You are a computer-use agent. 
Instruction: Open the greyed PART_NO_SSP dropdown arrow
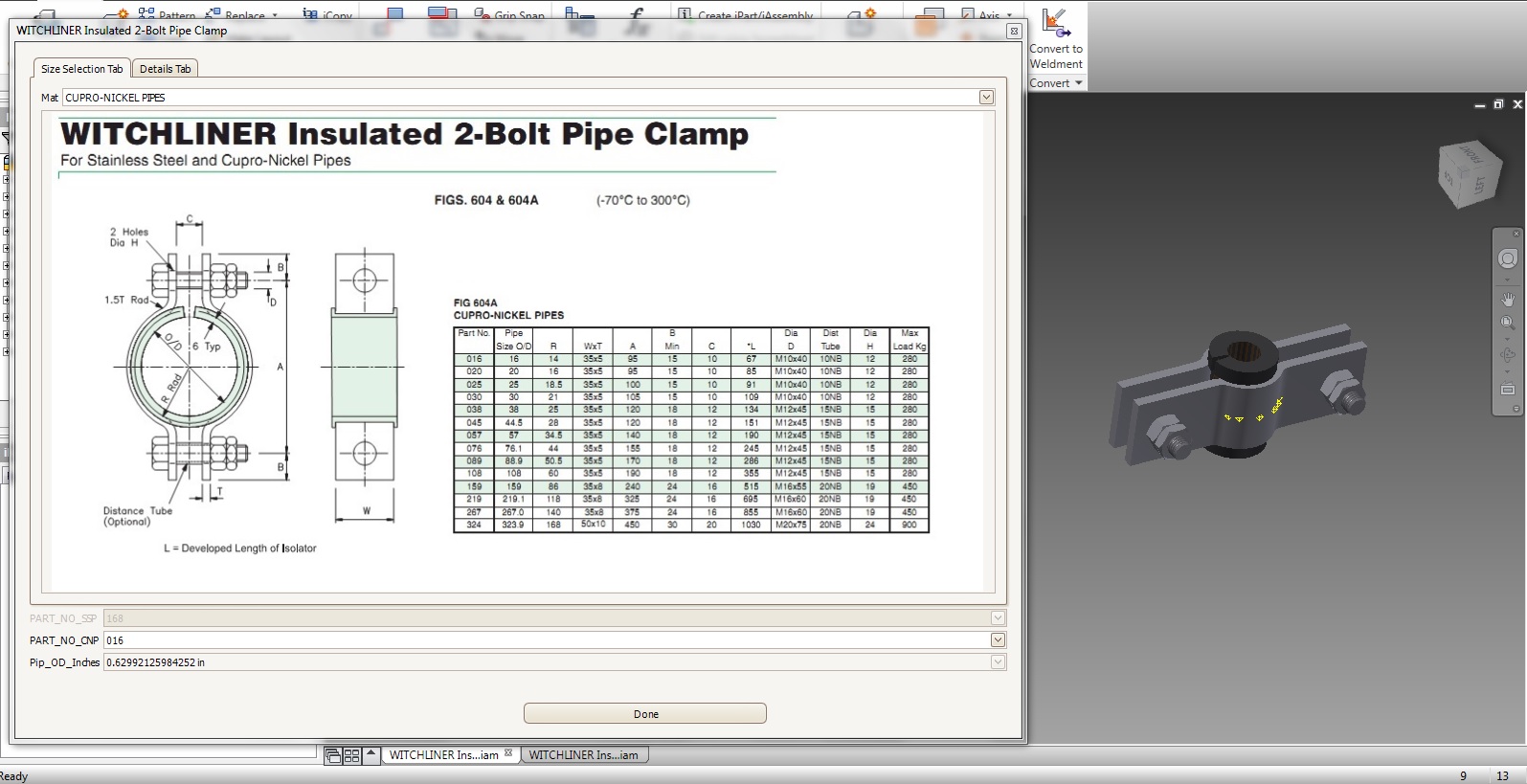[x=998, y=618]
